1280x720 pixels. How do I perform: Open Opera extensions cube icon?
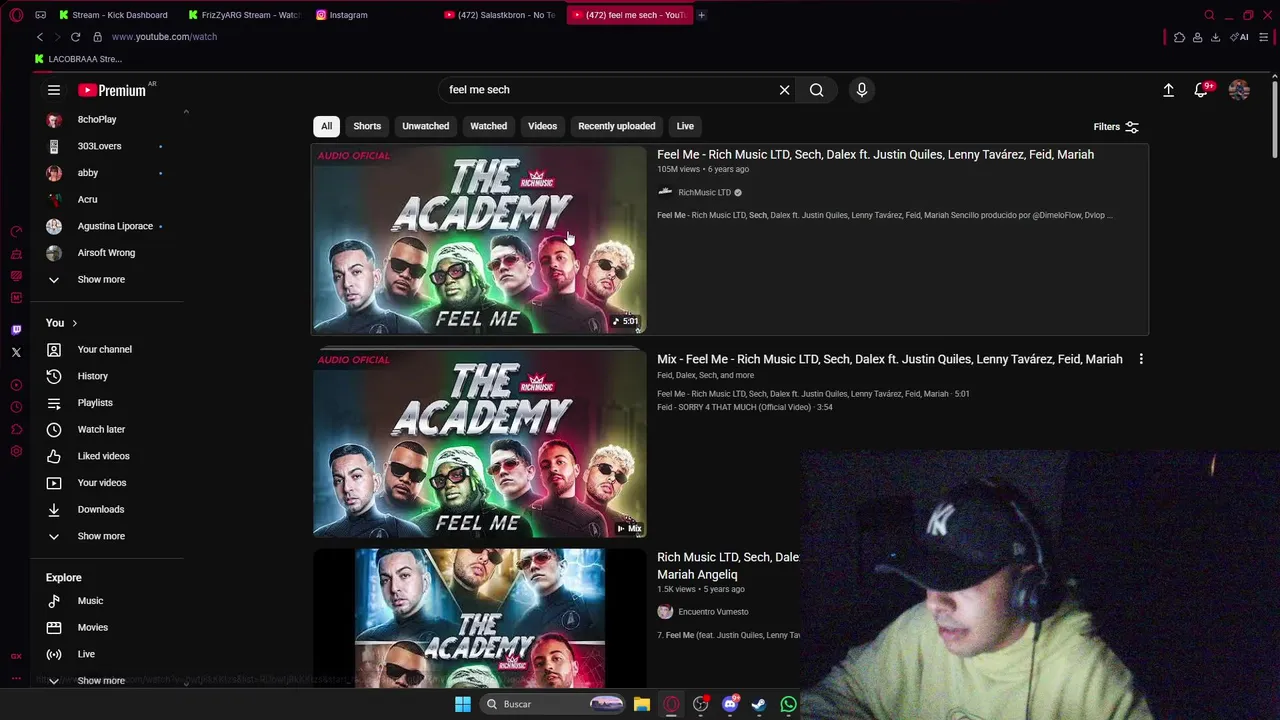tap(1180, 37)
